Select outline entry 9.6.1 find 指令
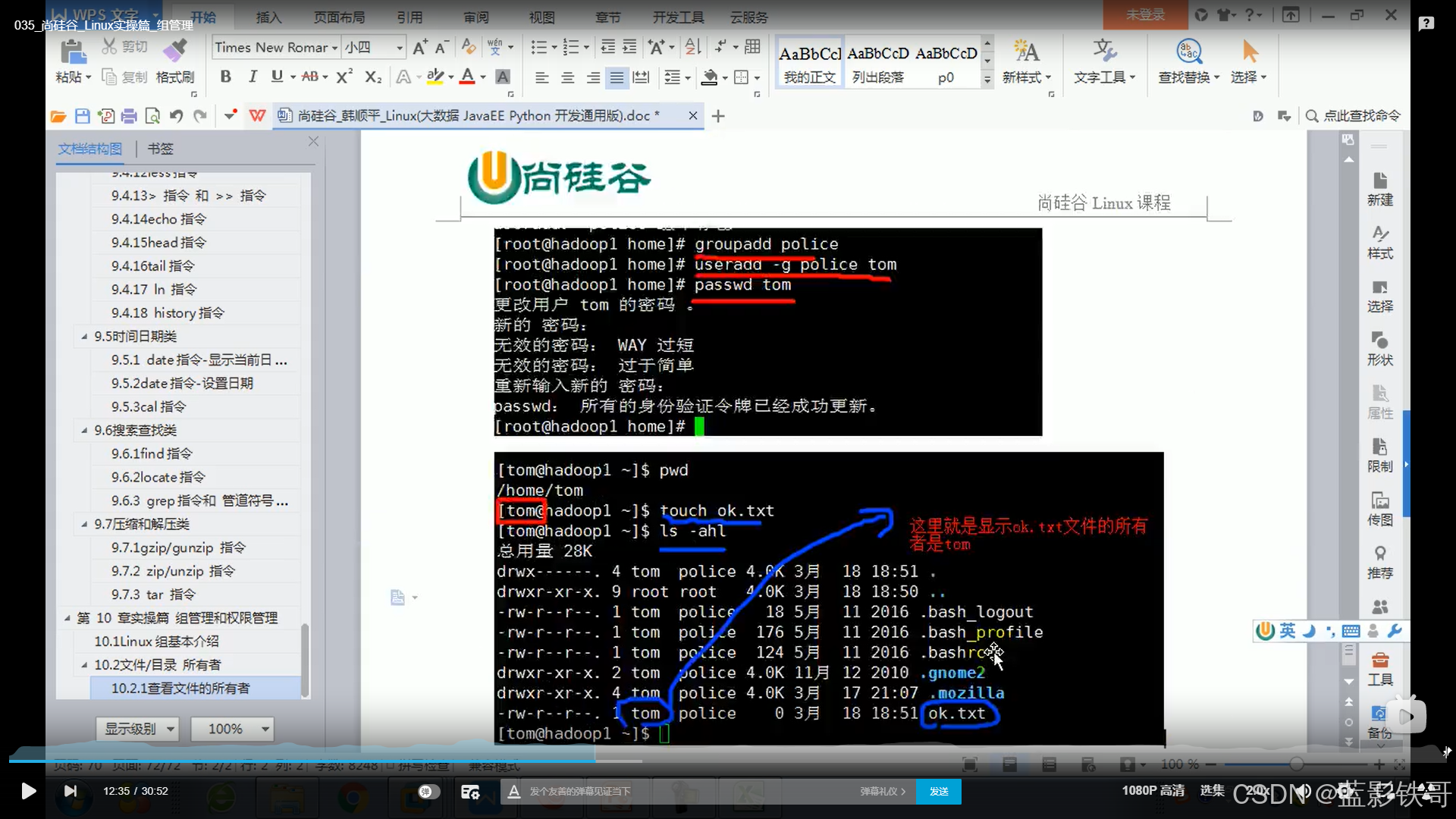Screen dimensions: 1456x819 [152, 453]
